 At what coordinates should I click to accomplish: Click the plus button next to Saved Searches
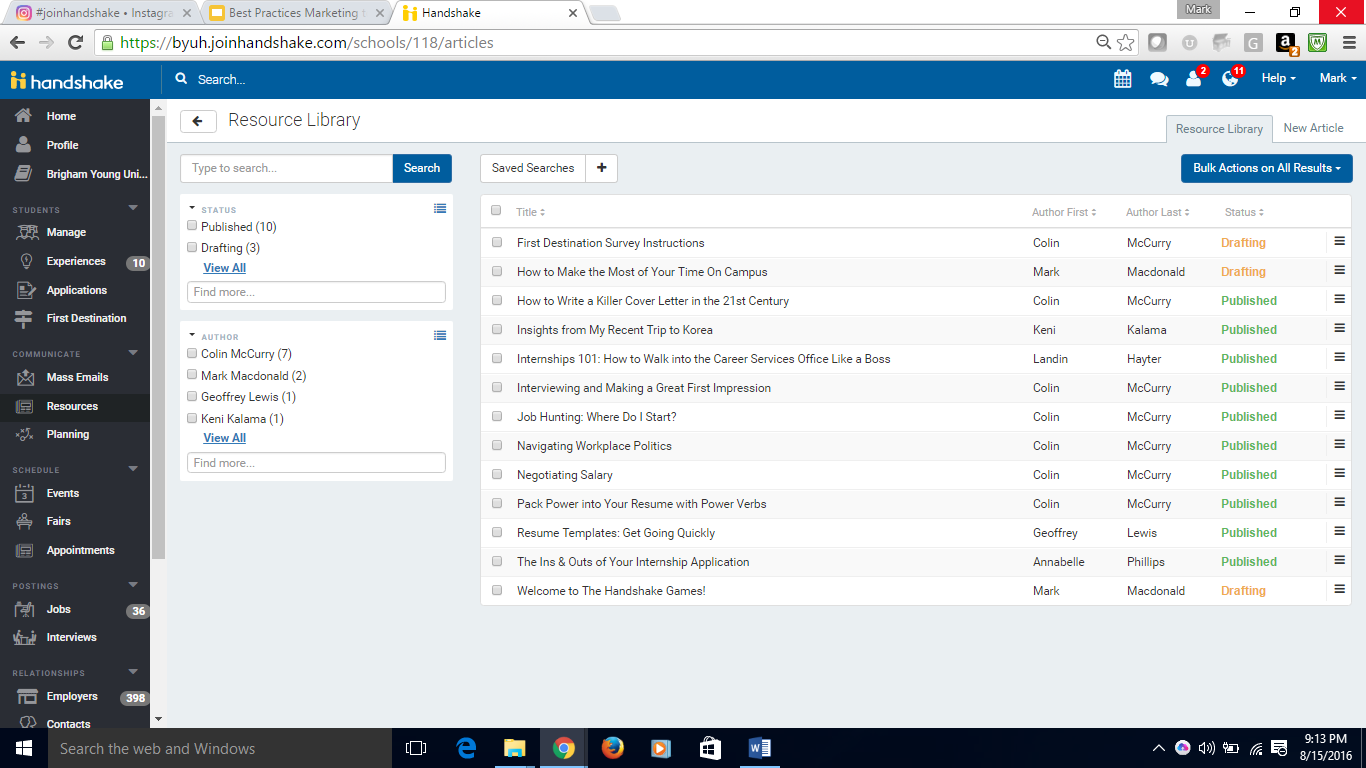[601, 168]
